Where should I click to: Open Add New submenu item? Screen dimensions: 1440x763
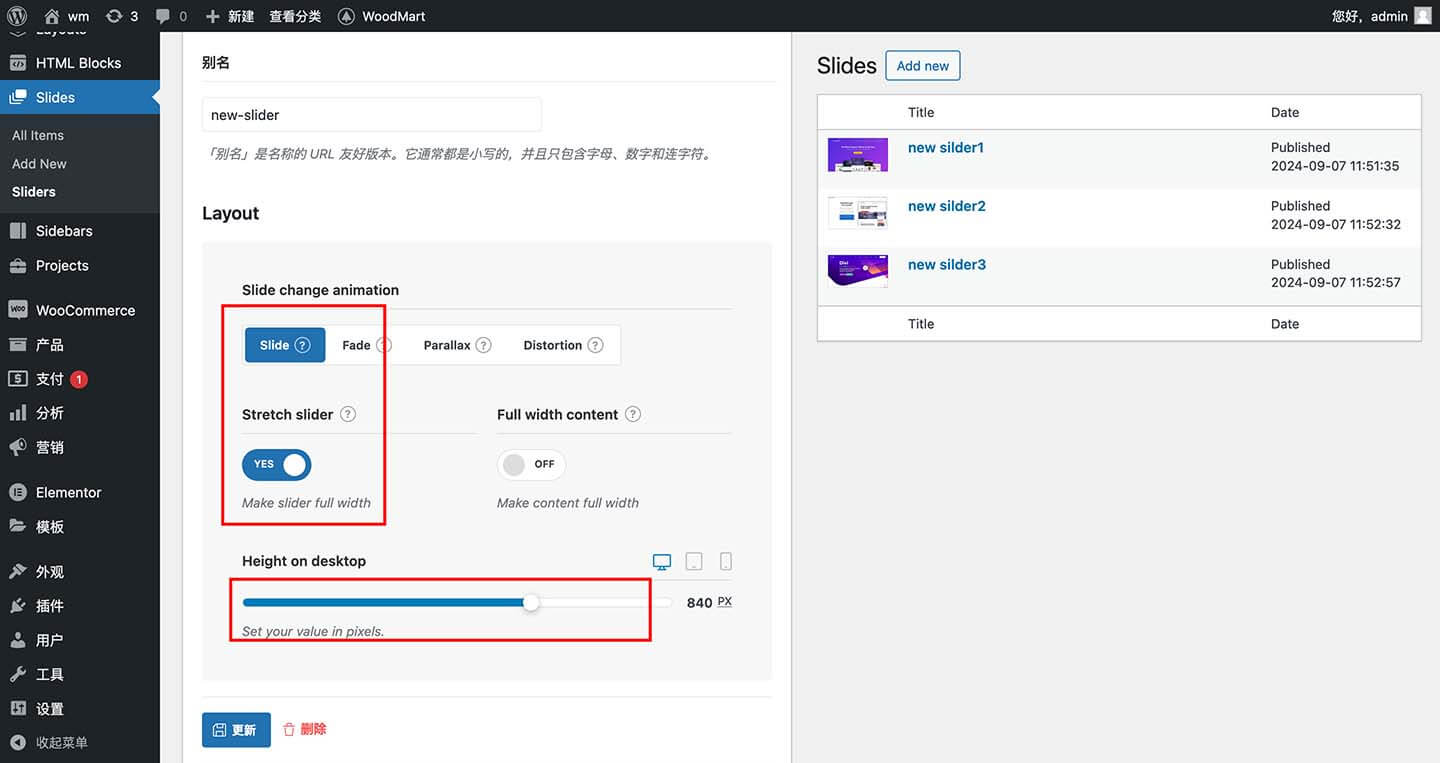(39, 164)
